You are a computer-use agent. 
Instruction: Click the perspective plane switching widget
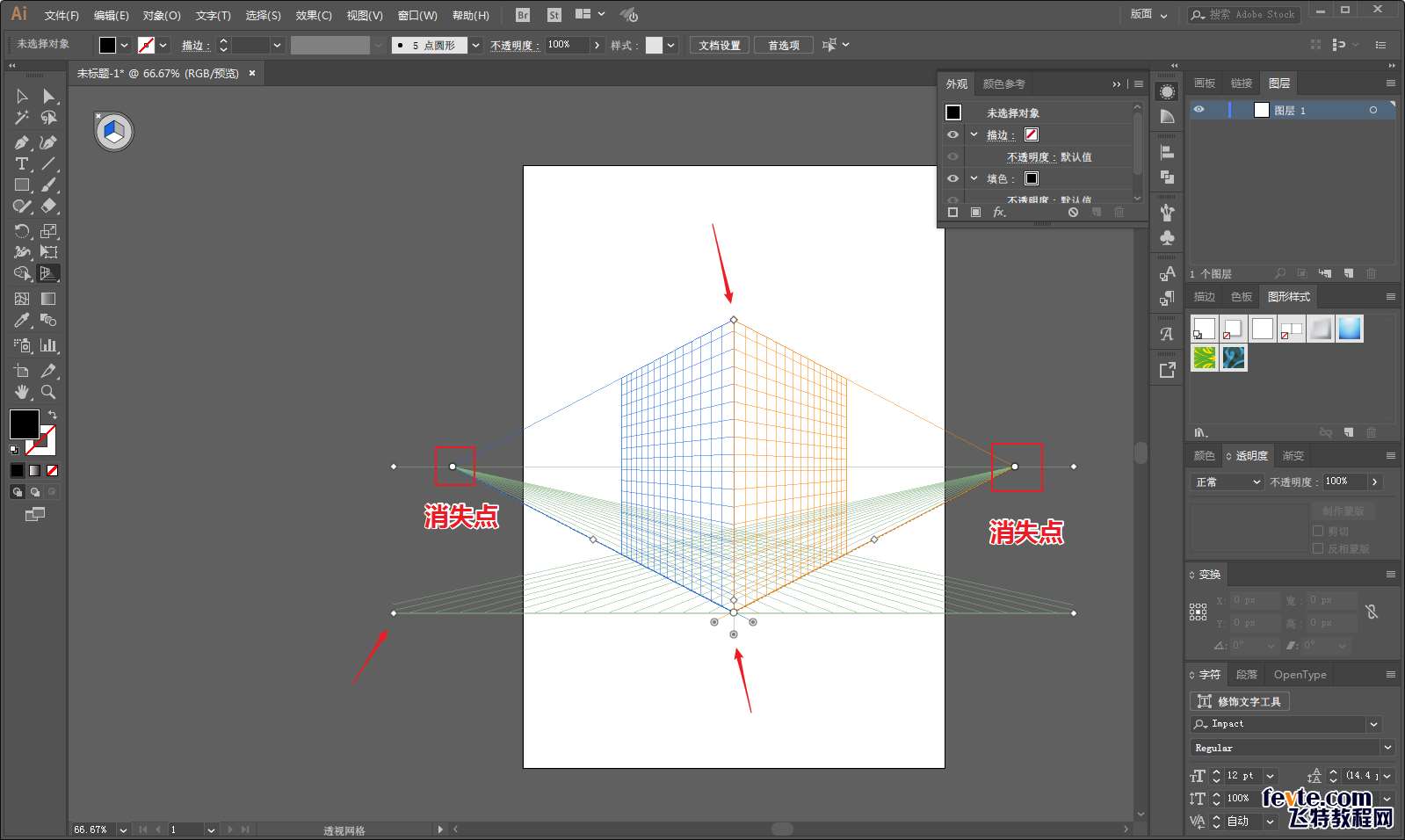pyautogui.click(x=114, y=132)
